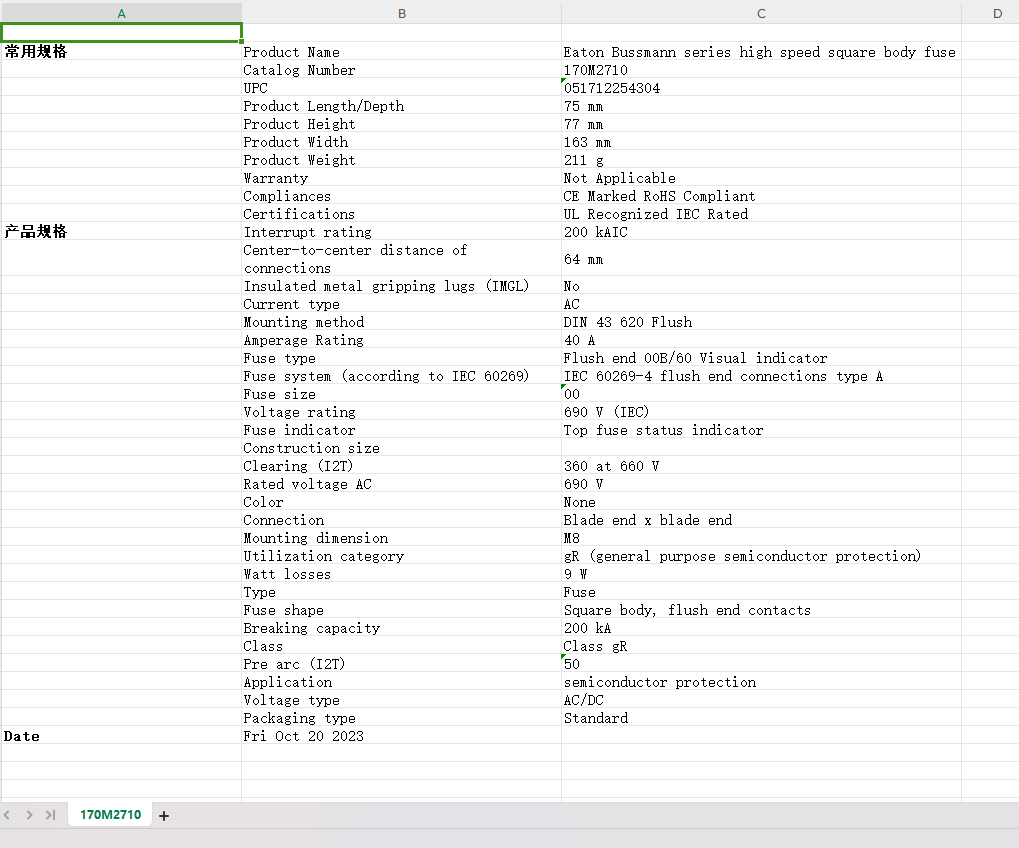
Task: Click the Mounting method cell
Action: pyautogui.click(x=402, y=322)
